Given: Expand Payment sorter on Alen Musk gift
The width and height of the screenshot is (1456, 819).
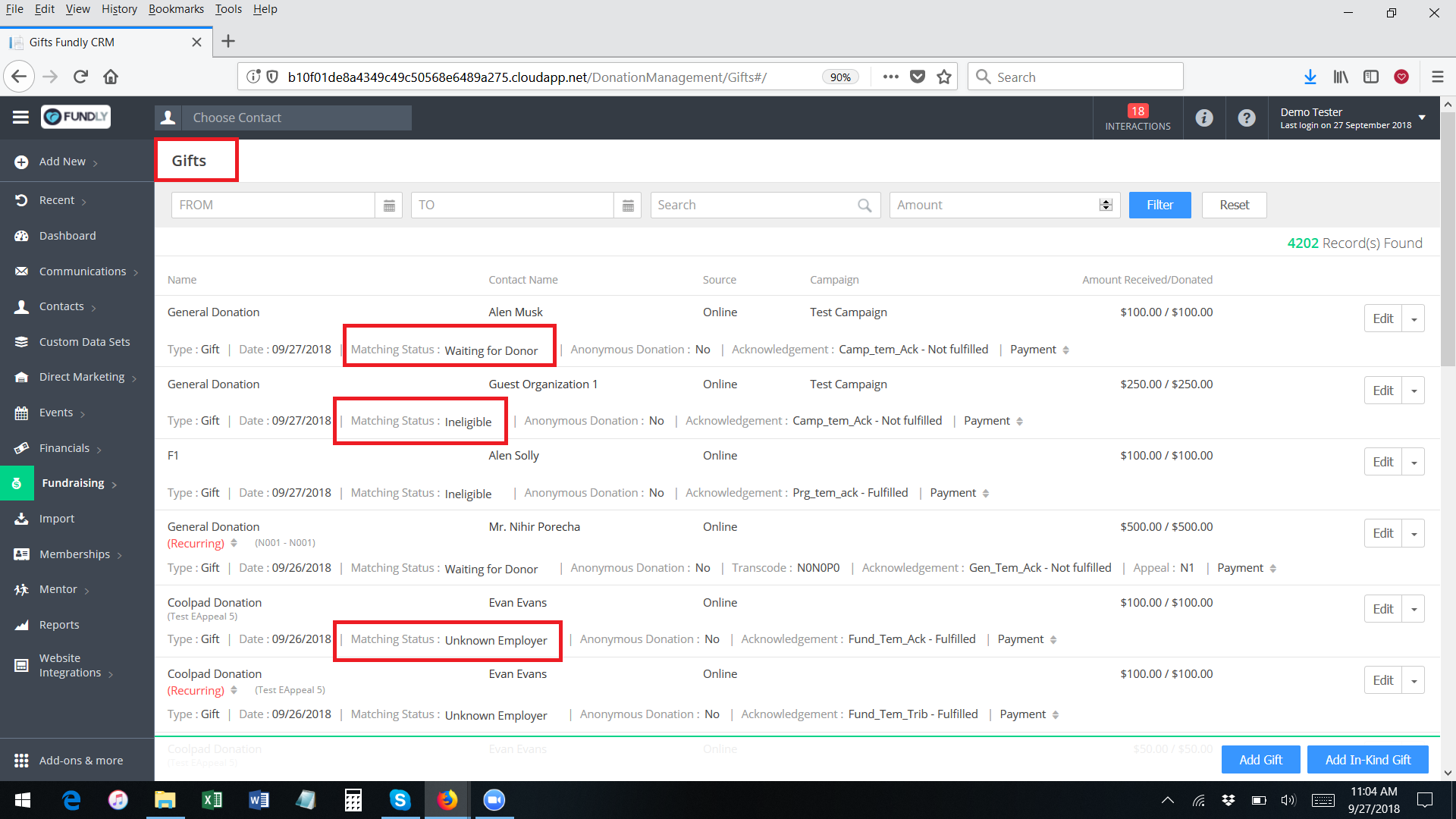Looking at the screenshot, I should tap(1066, 350).
